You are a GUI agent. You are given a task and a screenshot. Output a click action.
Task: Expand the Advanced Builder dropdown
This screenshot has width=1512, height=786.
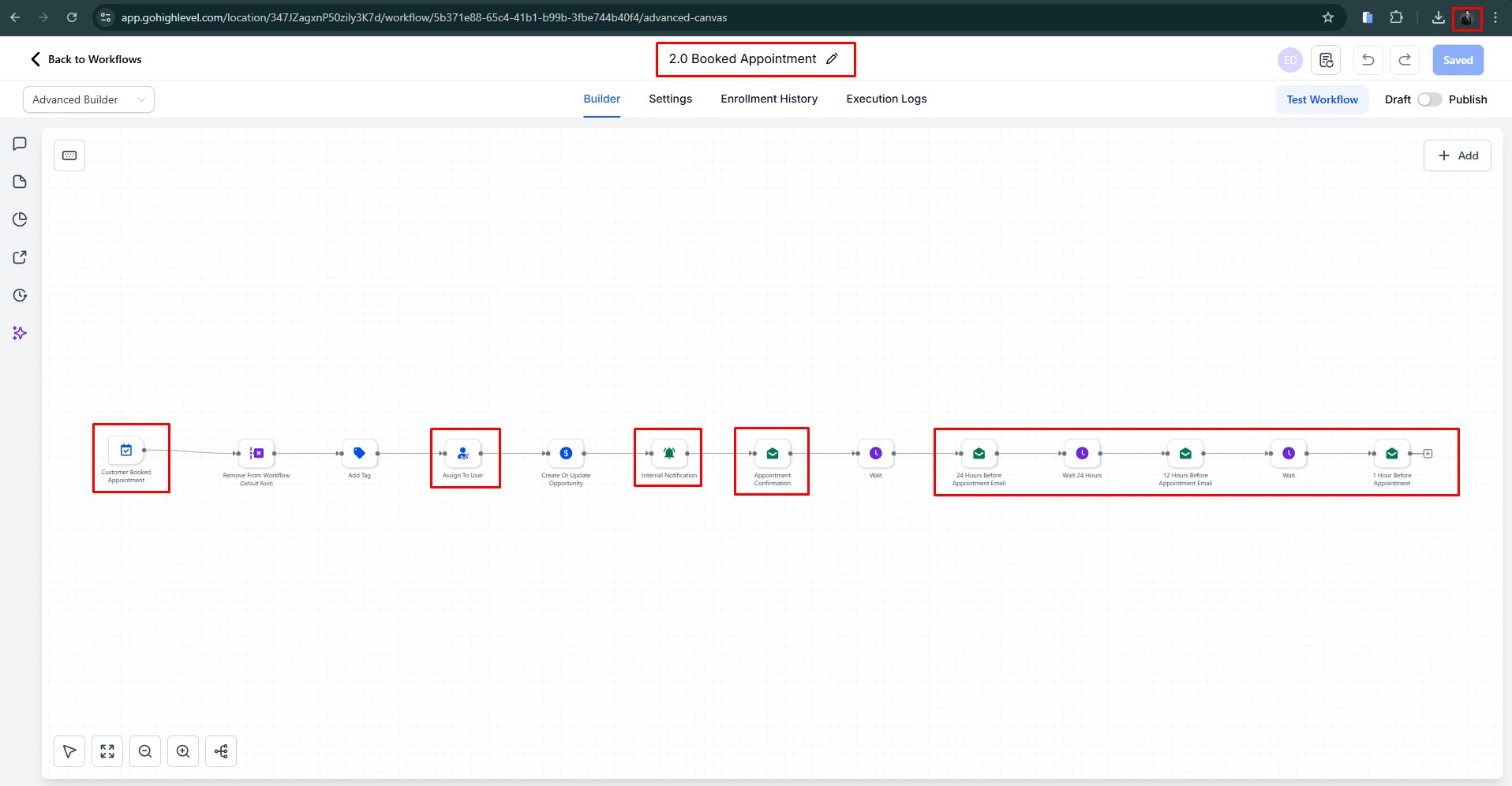88,99
